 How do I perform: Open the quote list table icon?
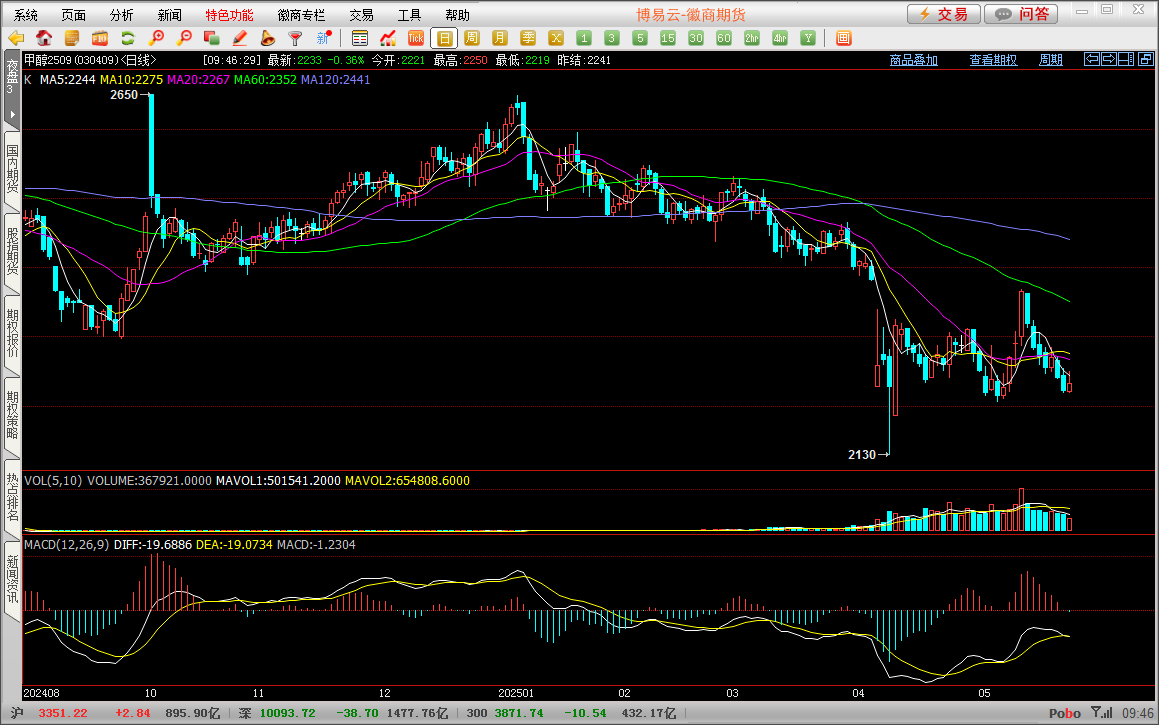pos(360,38)
